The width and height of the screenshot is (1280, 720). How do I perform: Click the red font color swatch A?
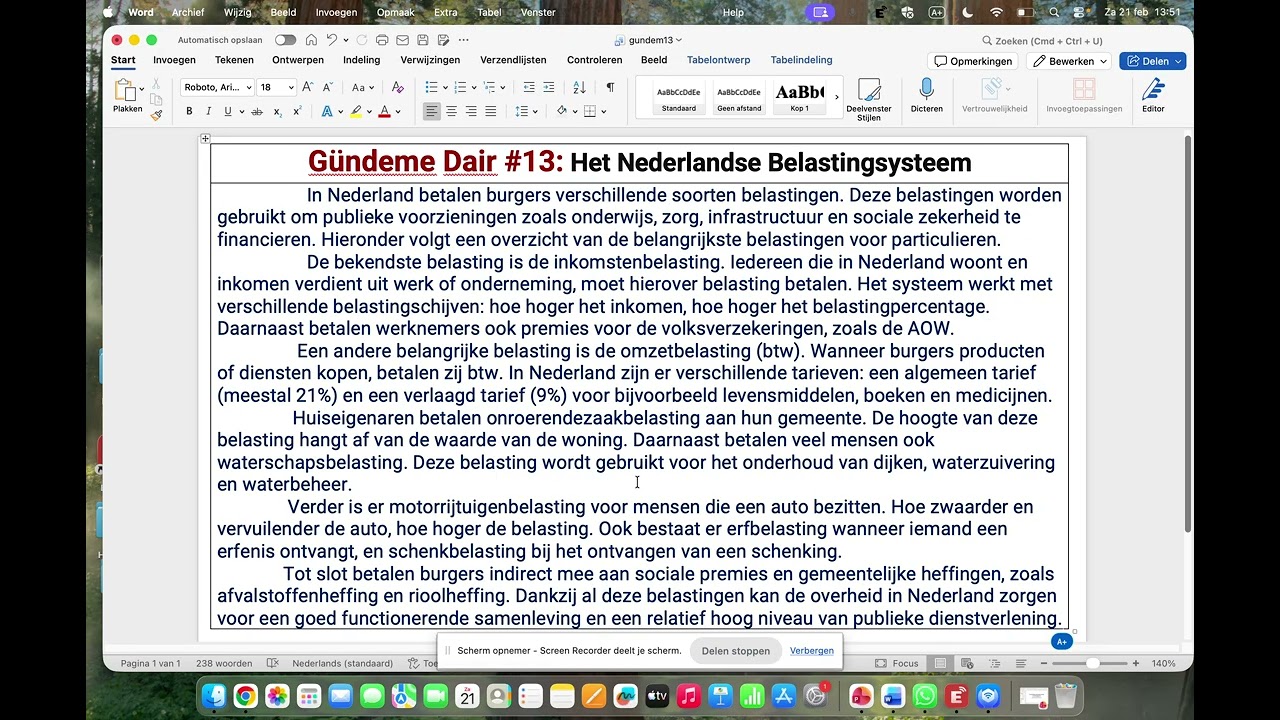[384, 111]
